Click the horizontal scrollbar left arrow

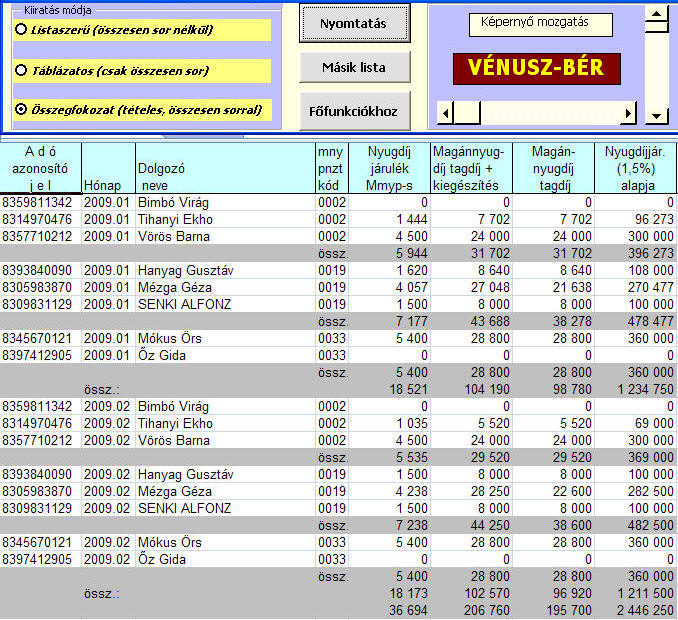445,114
